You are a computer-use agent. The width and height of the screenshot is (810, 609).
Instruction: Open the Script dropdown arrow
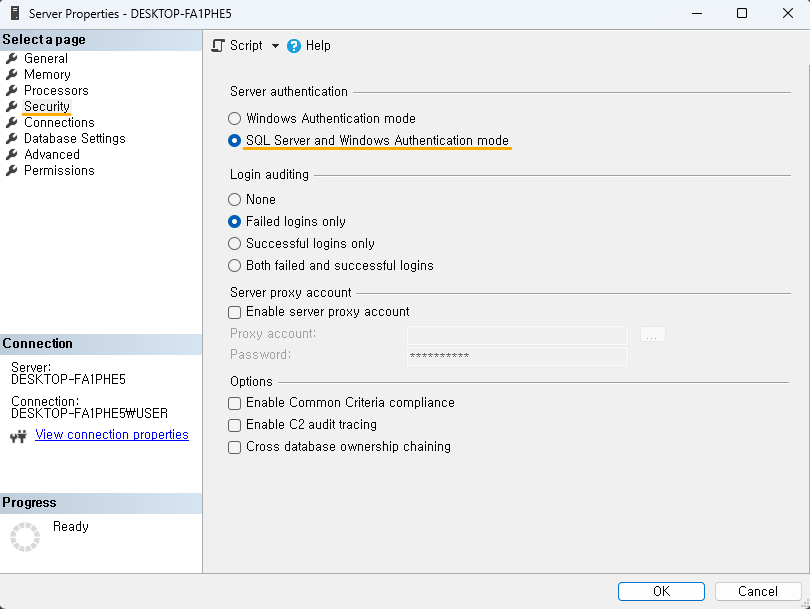[x=275, y=46]
